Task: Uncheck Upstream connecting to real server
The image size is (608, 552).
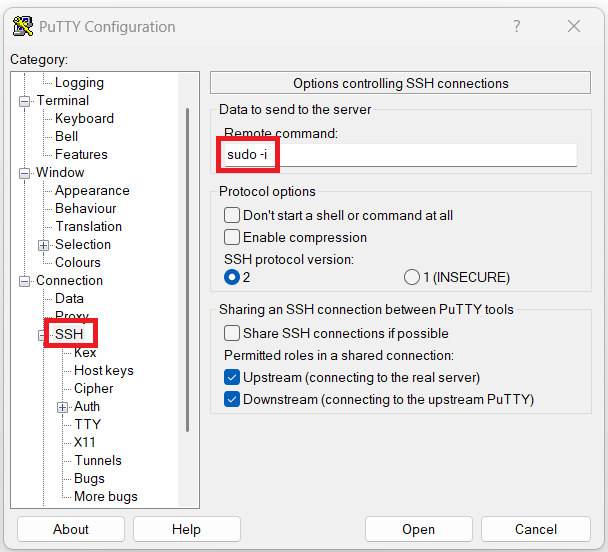Action: pos(232,377)
